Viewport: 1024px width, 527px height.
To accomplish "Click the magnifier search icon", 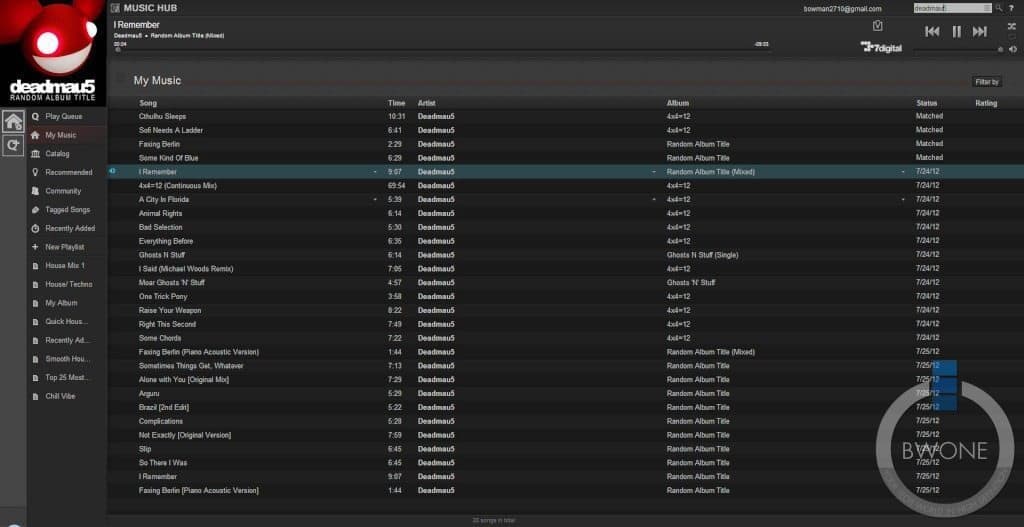I will (x=999, y=8).
